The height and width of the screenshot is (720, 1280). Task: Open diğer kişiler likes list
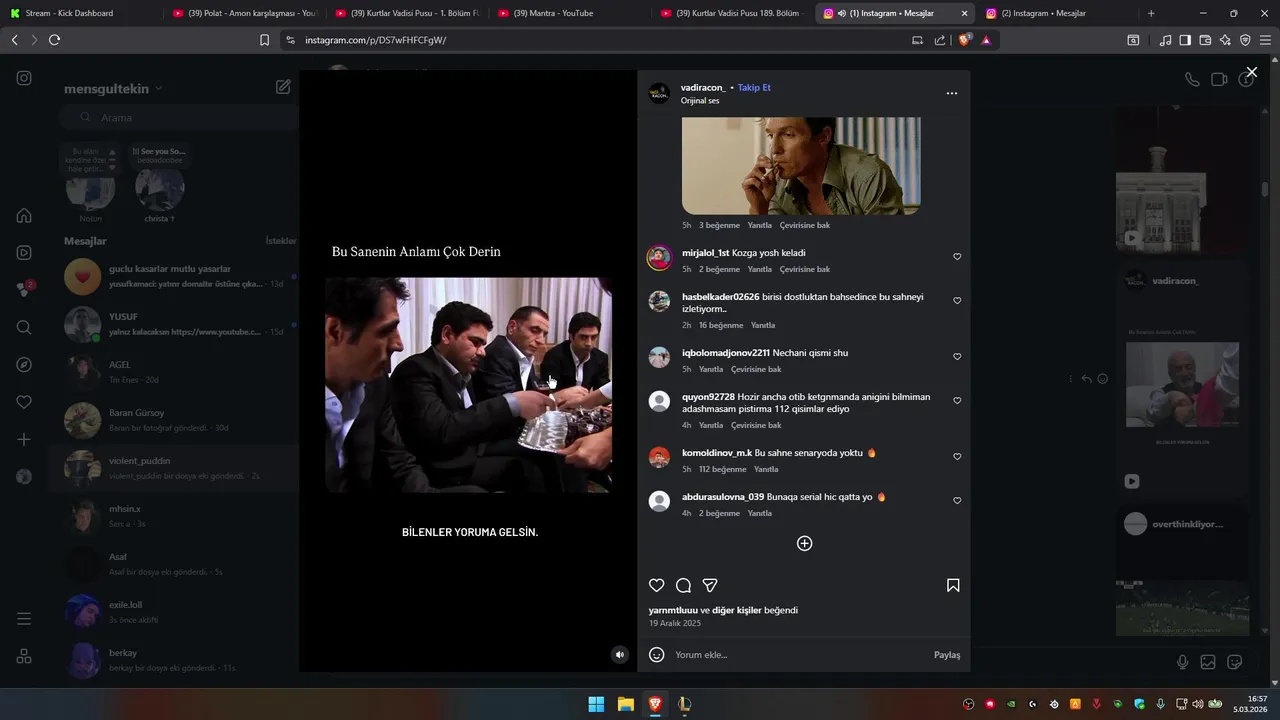click(x=737, y=610)
